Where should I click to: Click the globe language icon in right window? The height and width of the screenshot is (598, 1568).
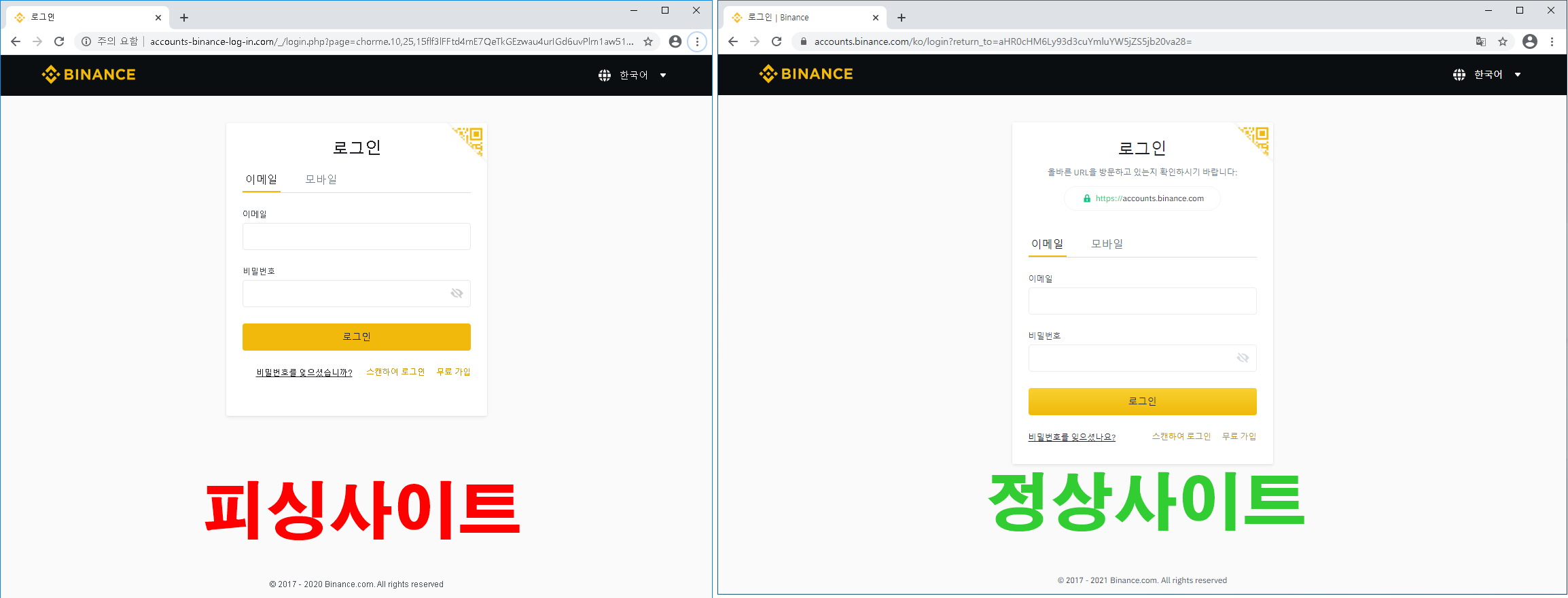pyautogui.click(x=1459, y=75)
